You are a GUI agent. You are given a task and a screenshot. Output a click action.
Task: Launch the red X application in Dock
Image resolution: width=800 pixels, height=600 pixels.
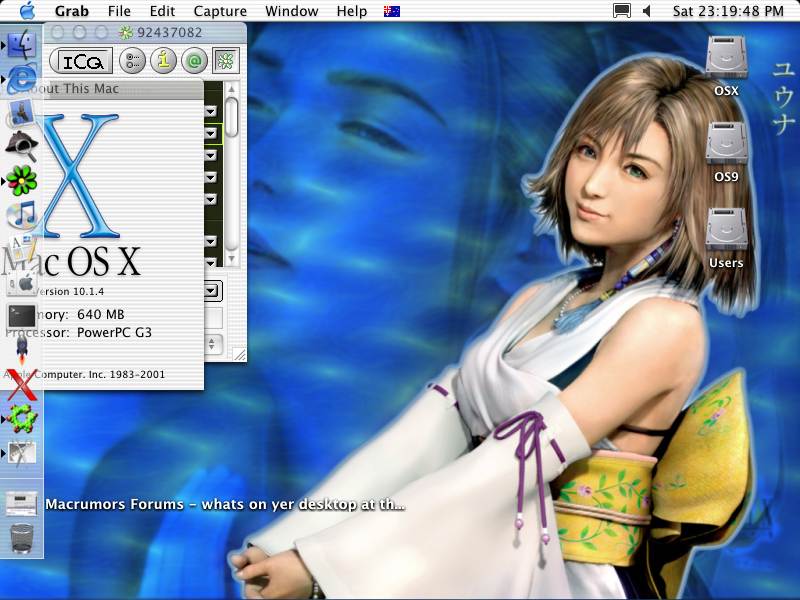tap(21, 384)
